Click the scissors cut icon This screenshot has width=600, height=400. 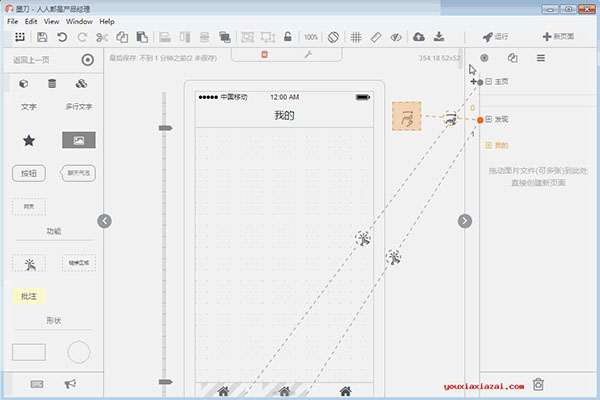(102, 37)
